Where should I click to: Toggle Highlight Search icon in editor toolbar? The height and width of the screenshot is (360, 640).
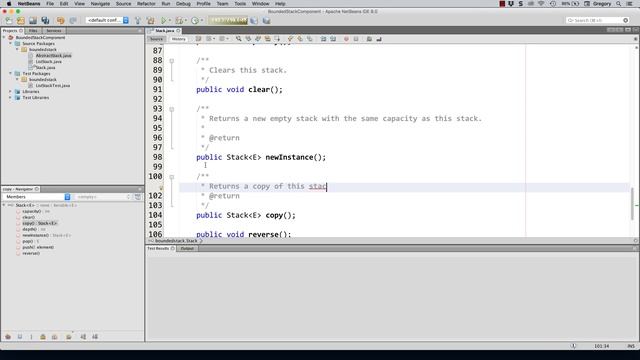(268, 39)
